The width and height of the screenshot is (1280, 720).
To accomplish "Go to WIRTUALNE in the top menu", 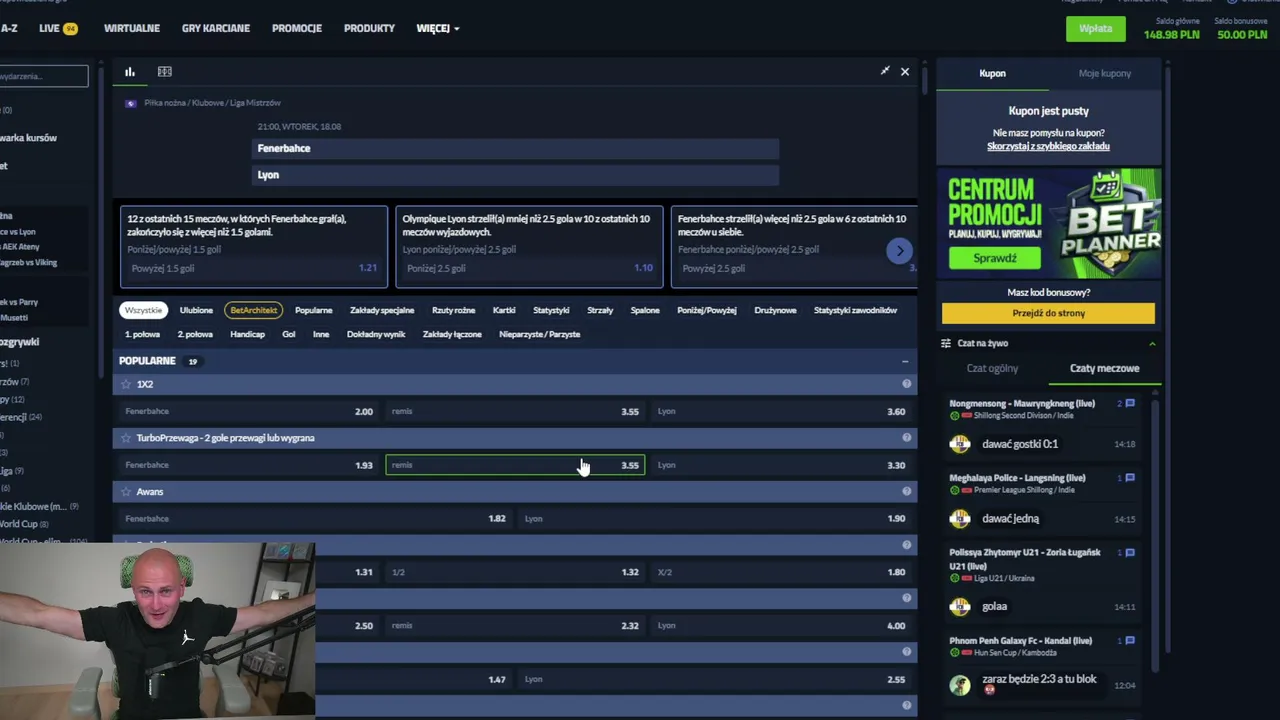I will click(132, 28).
